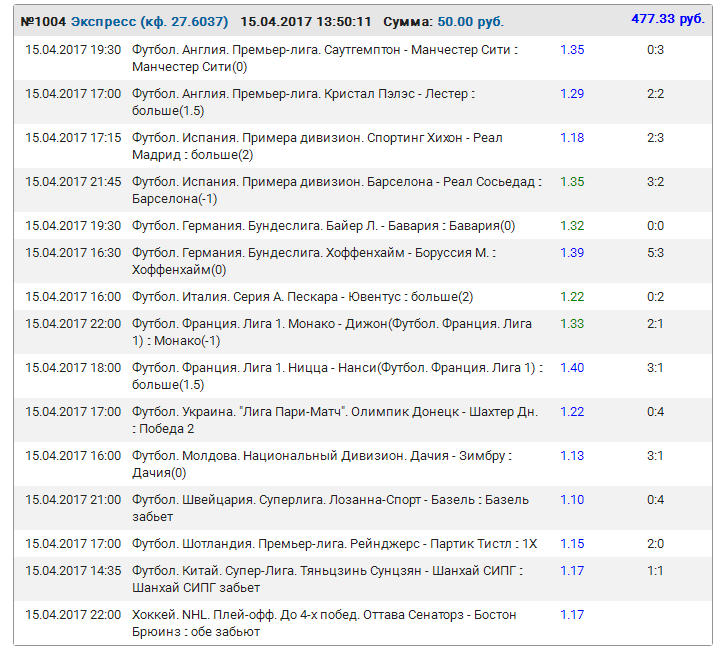Click score 3:1 in the Дачия row
The image size is (722, 656).
coord(655,456)
